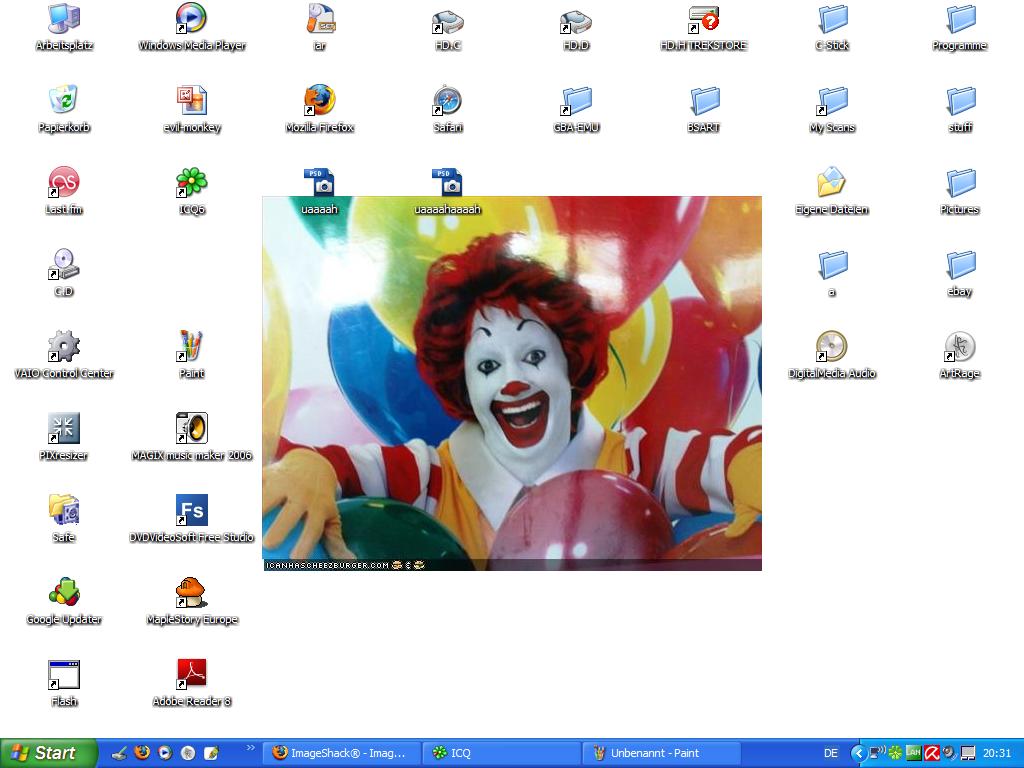This screenshot has height=768, width=1024.
Task: Expand hidden Quick Launch items chevron
Action: point(251,748)
